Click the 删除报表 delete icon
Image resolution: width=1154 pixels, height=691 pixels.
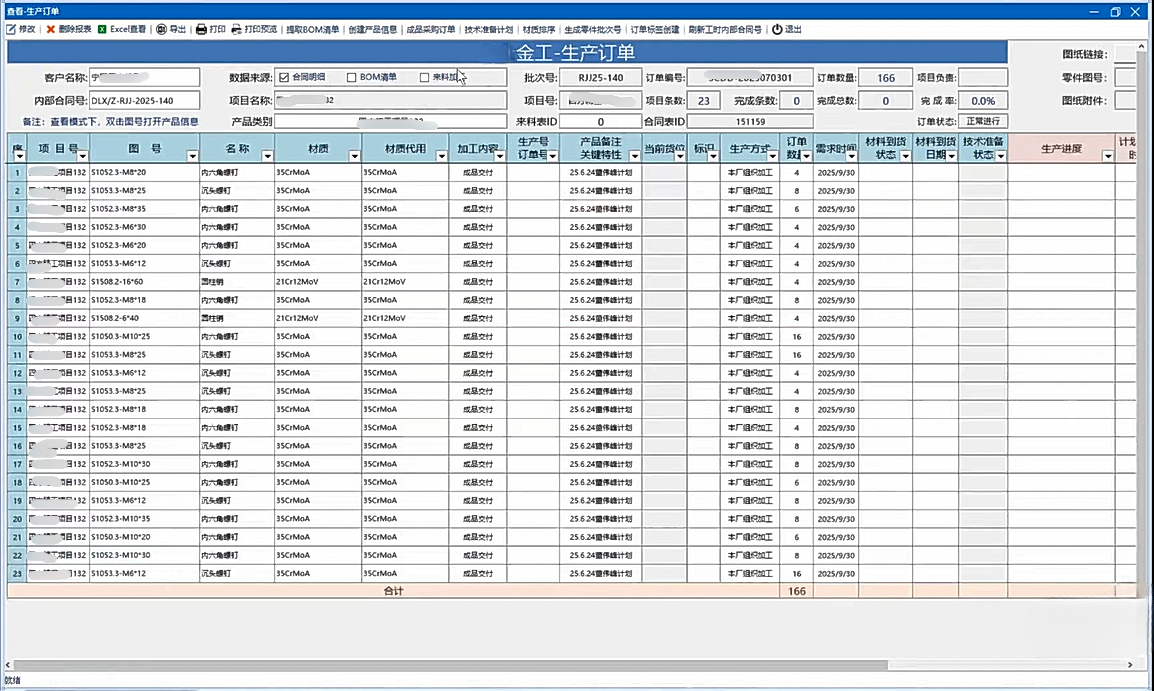[50, 30]
